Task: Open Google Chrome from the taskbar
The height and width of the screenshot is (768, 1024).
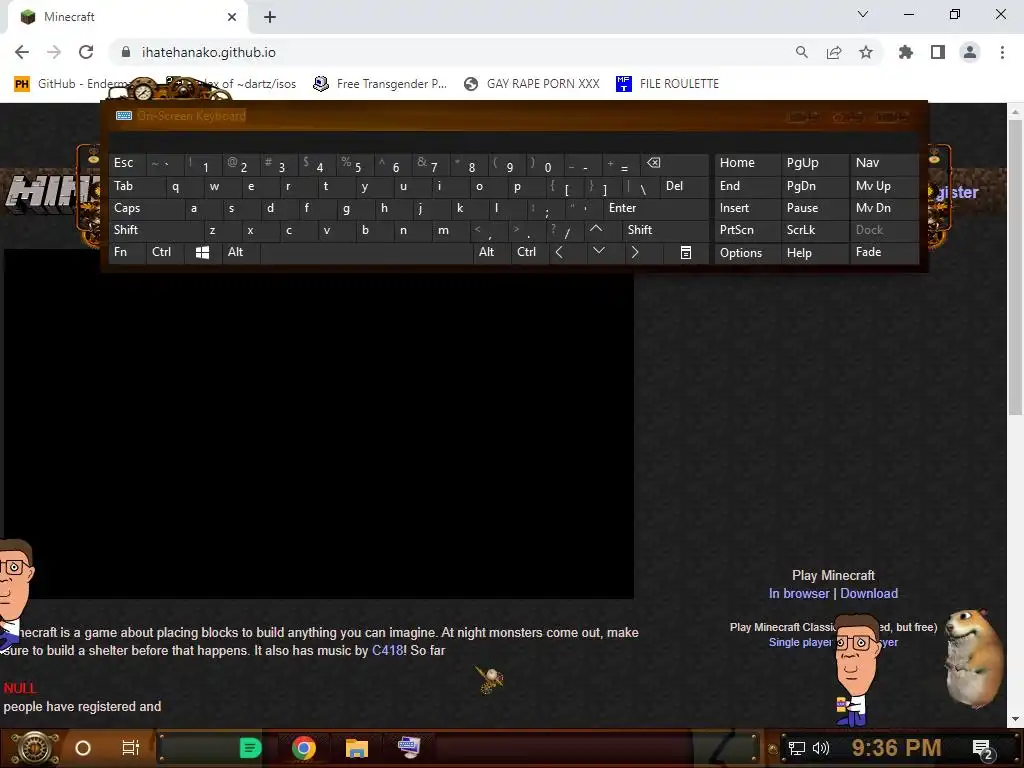Action: (x=304, y=748)
